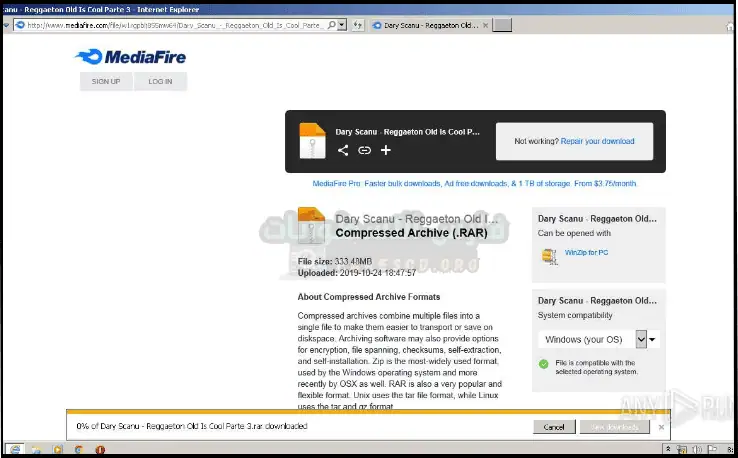Close the download notification bar
Viewport: 738px width, 458px height.
(661, 426)
